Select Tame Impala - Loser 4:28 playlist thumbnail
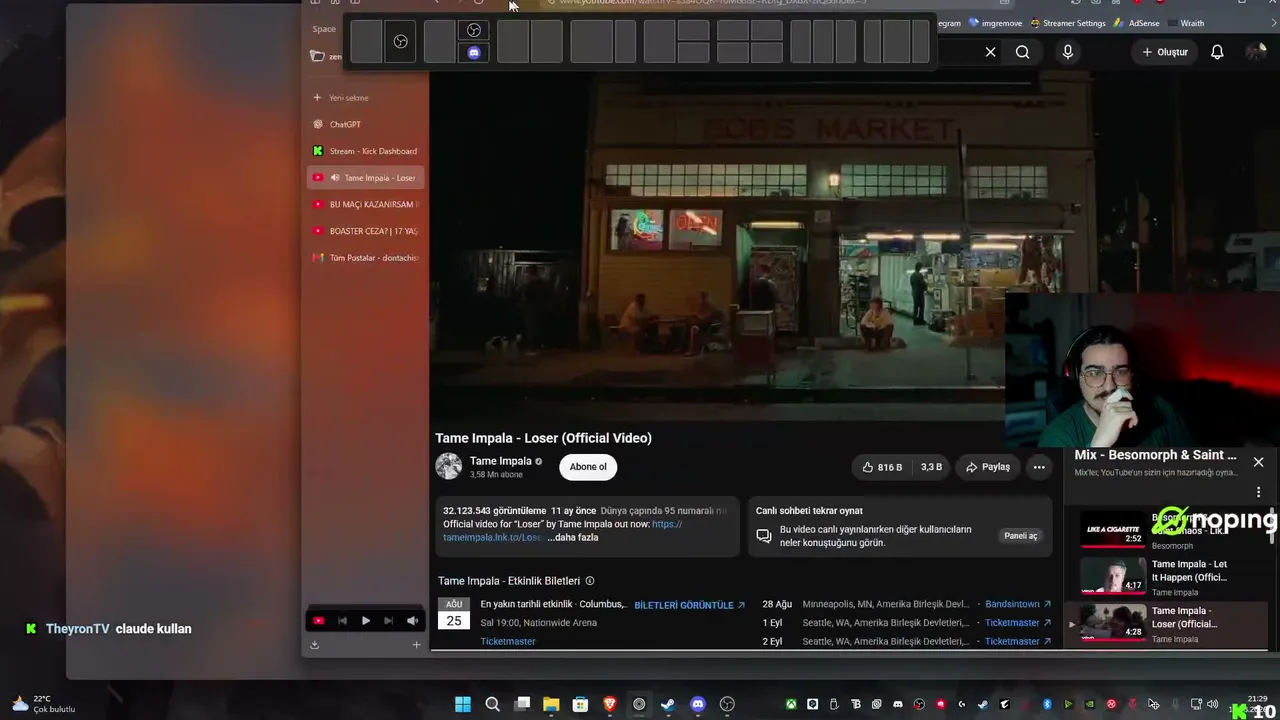1280x720 pixels. [1113, 621]
